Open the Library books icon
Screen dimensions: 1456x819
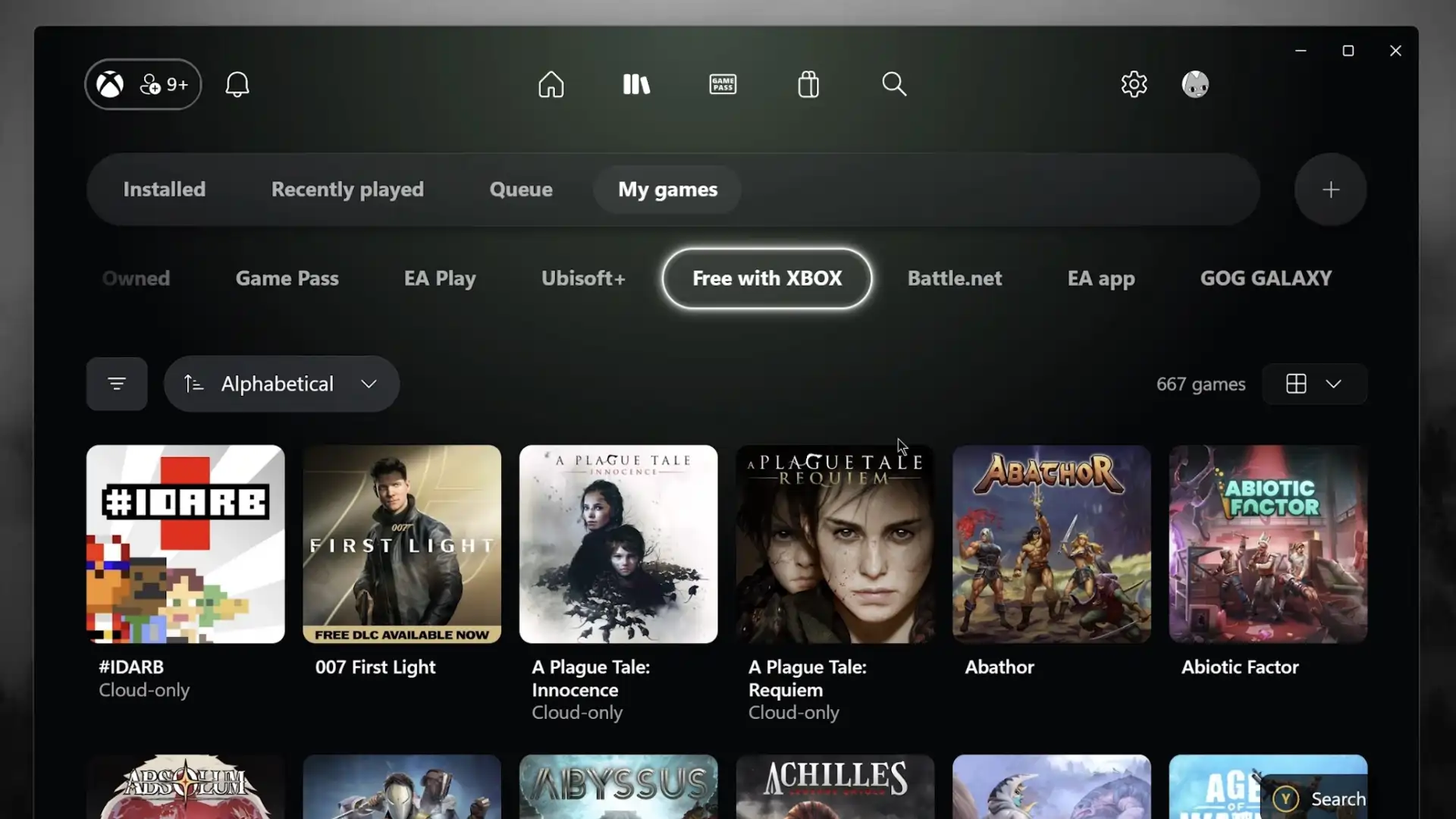[x=636, y=84]
